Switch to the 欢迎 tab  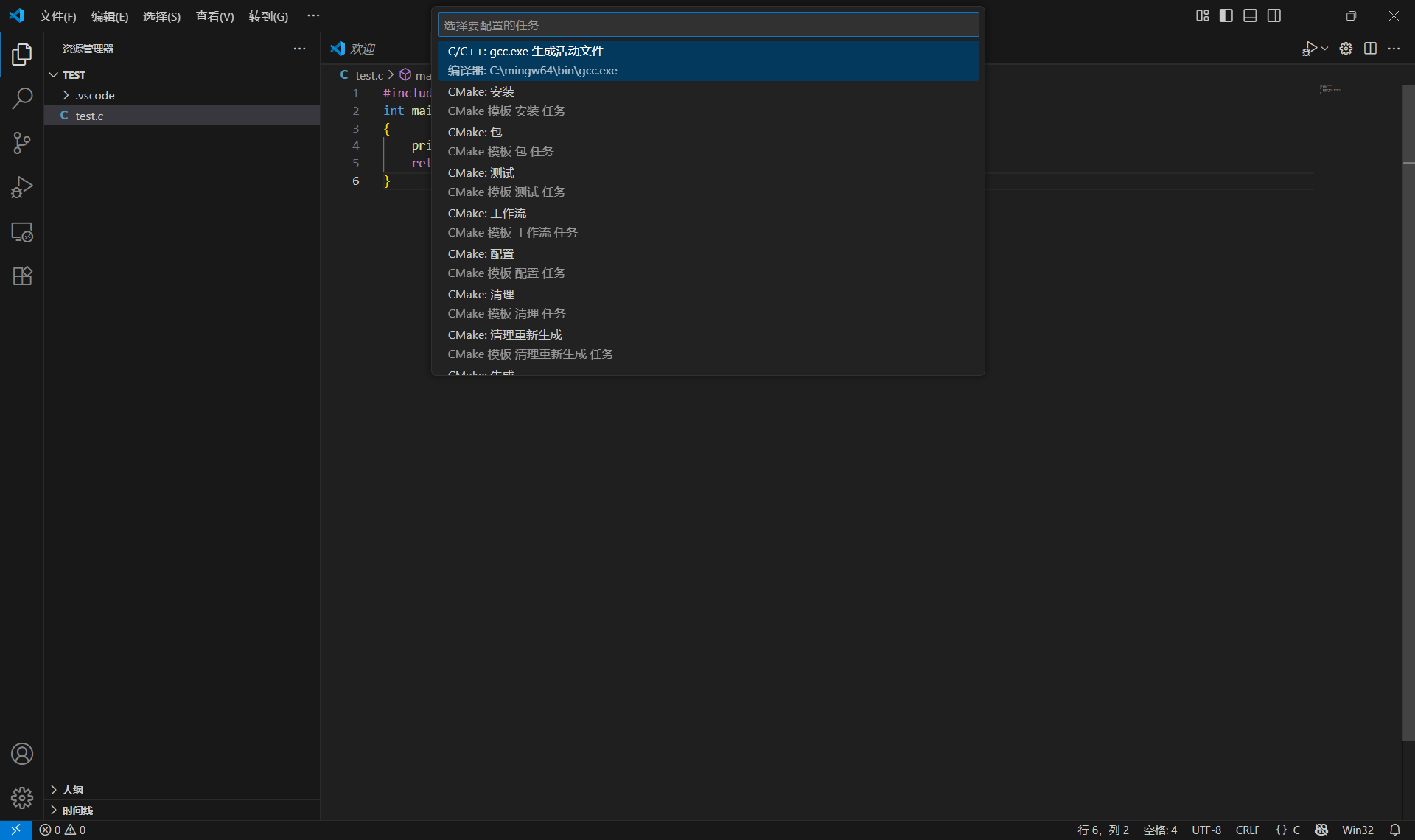360,49
